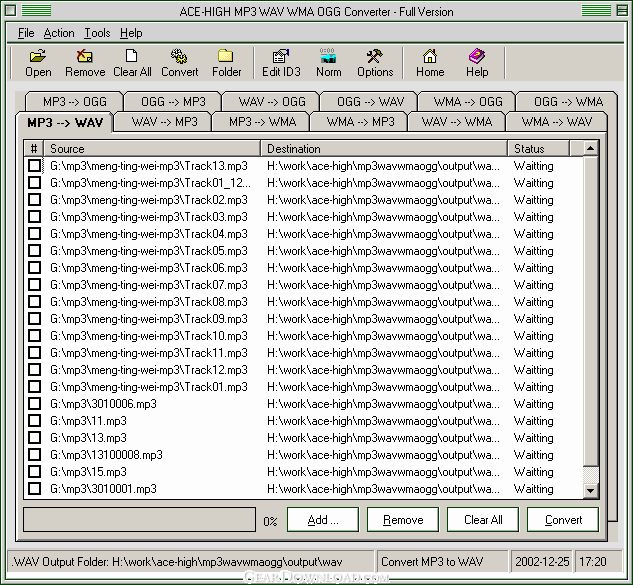Check the box next to Track08.mp3

pyautogui.click(x=35, y=302)
